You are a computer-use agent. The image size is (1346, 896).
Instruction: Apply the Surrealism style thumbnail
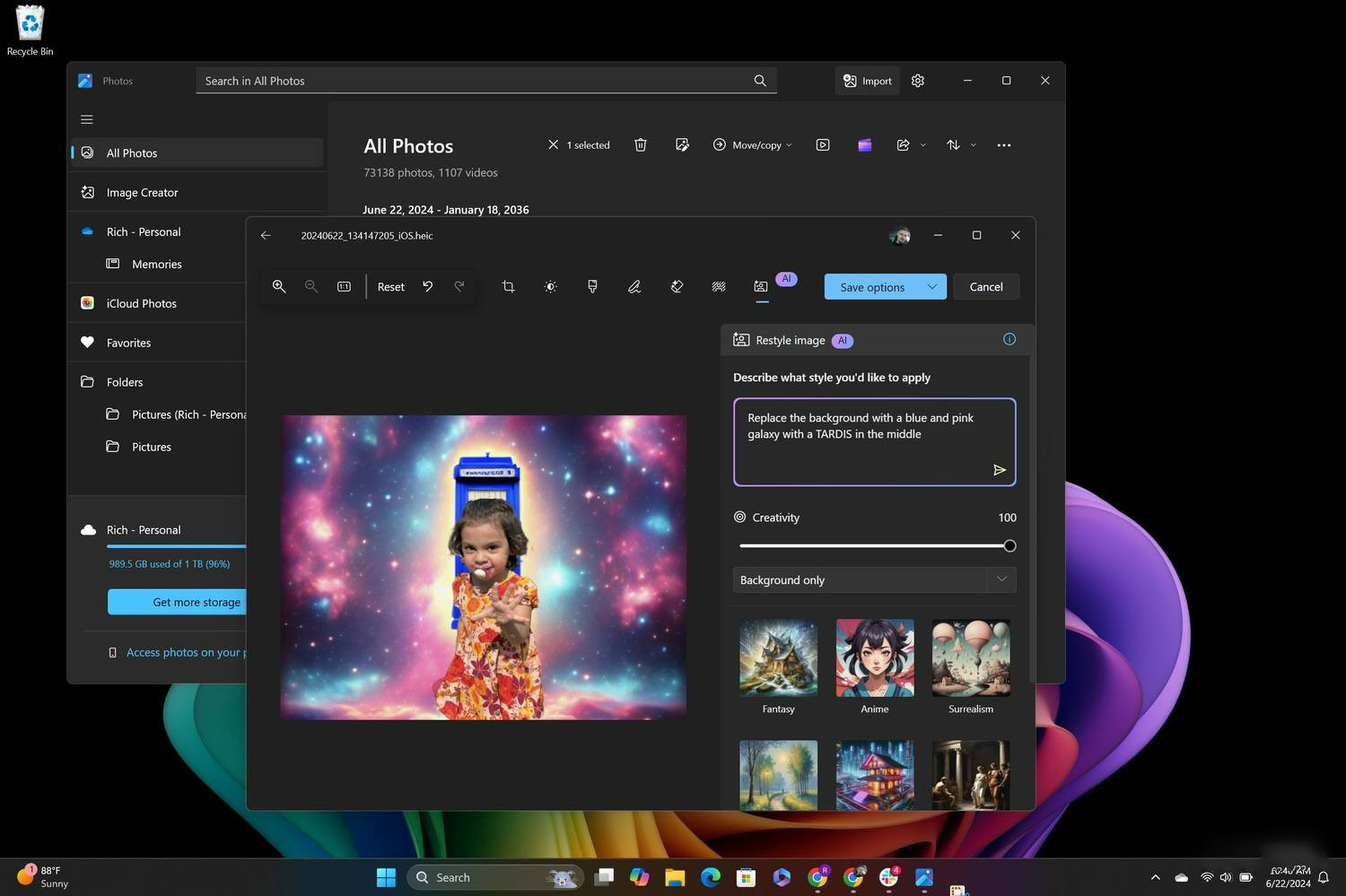(x=971, y=657)
